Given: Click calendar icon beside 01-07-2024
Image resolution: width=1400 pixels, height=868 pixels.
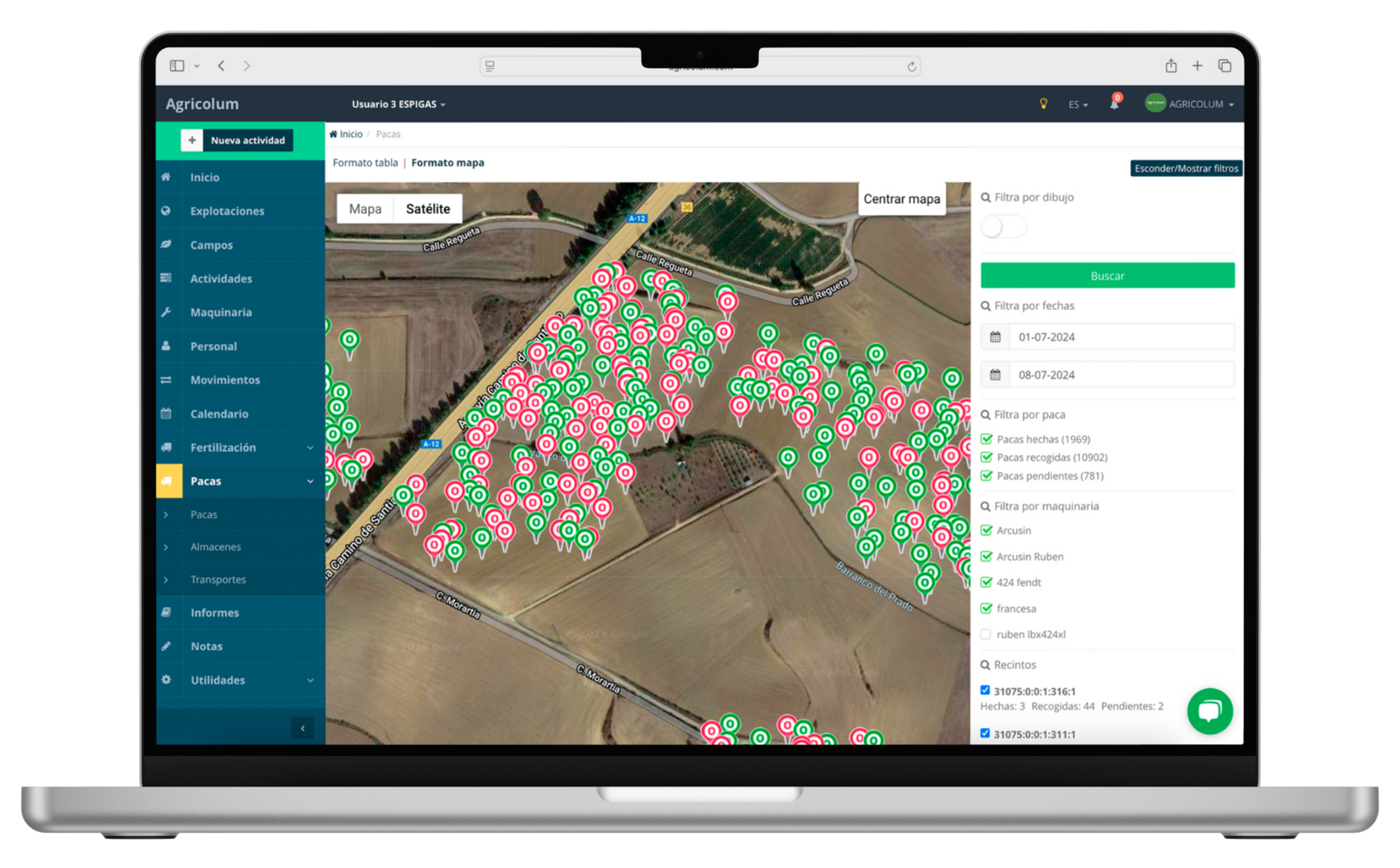Looking at the screenshot, I should pos(995,337).
